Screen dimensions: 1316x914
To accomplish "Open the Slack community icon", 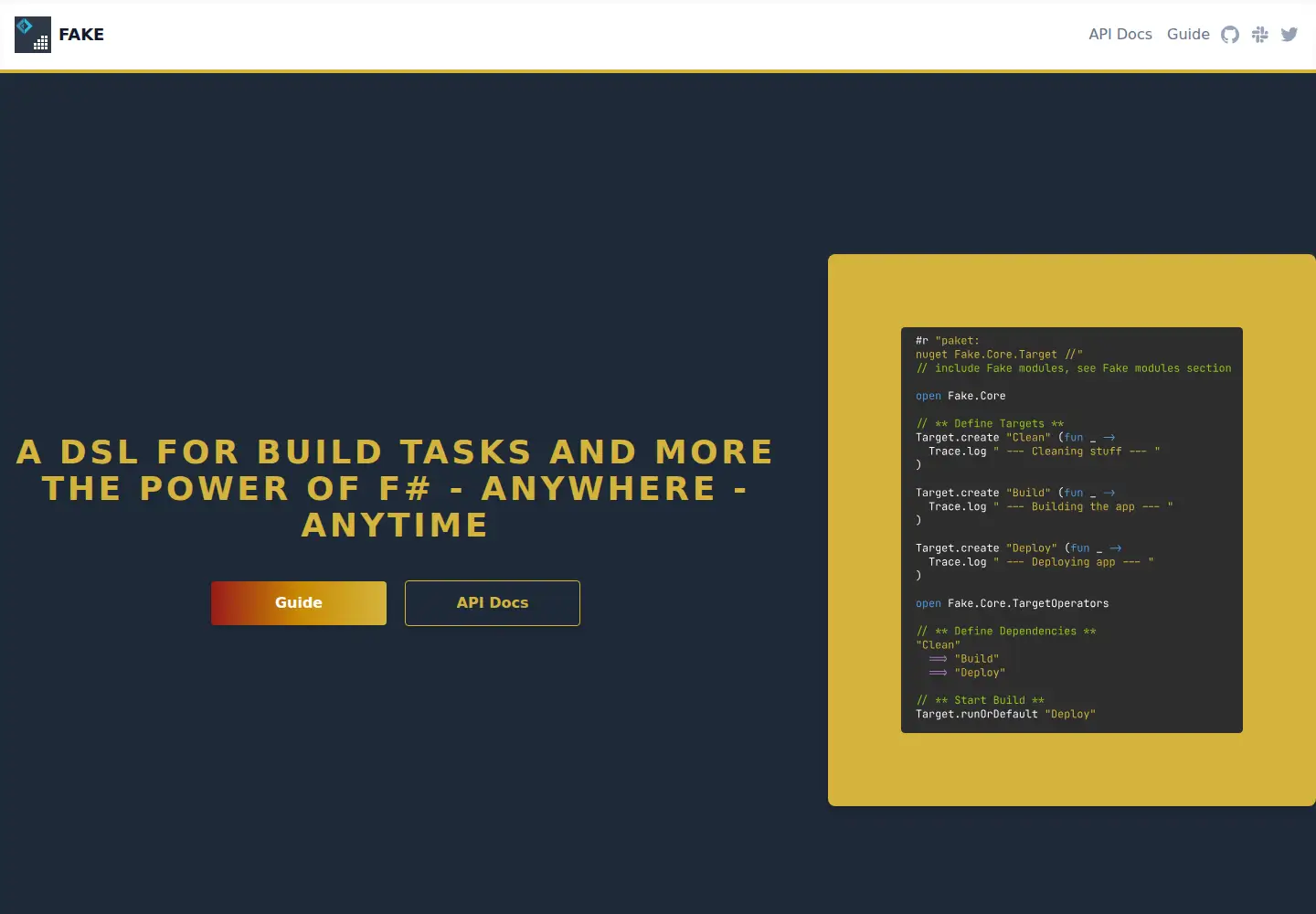I will [x=1260, y=35].
